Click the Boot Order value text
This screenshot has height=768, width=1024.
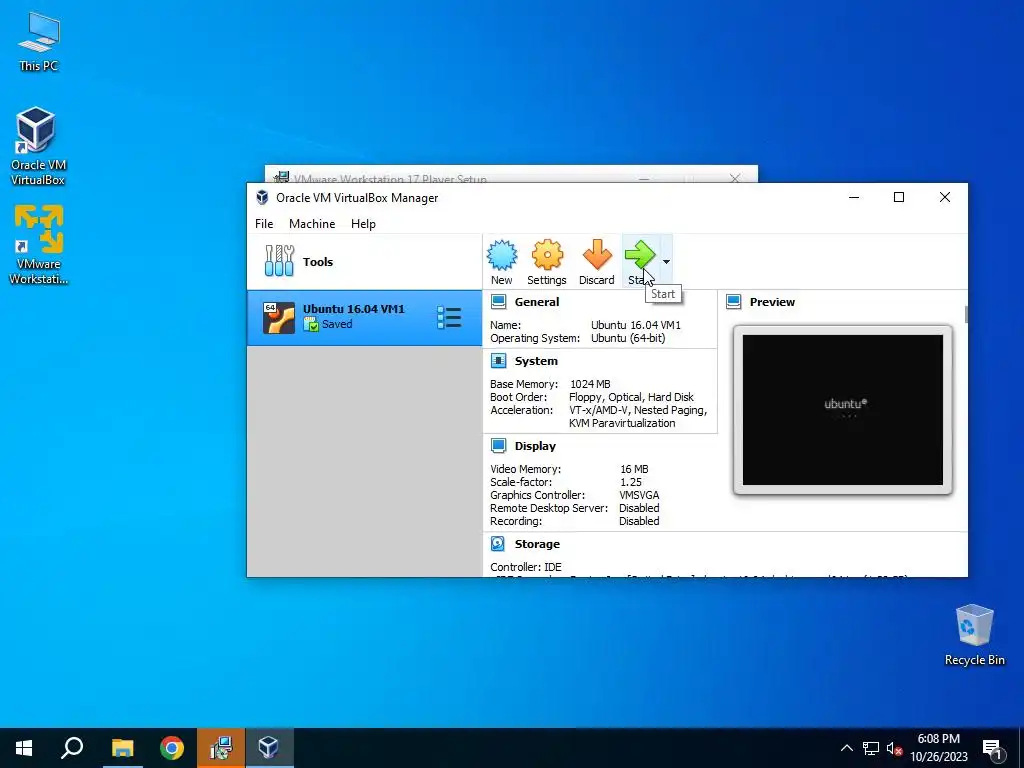[631, 397]
